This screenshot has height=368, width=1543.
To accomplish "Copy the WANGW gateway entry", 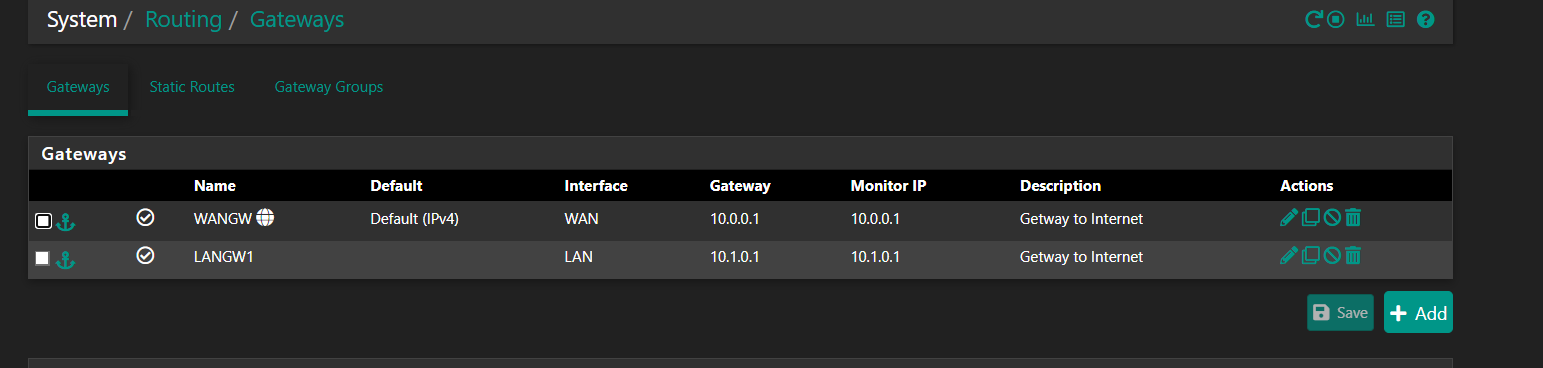I will (x=1311, y=217).
